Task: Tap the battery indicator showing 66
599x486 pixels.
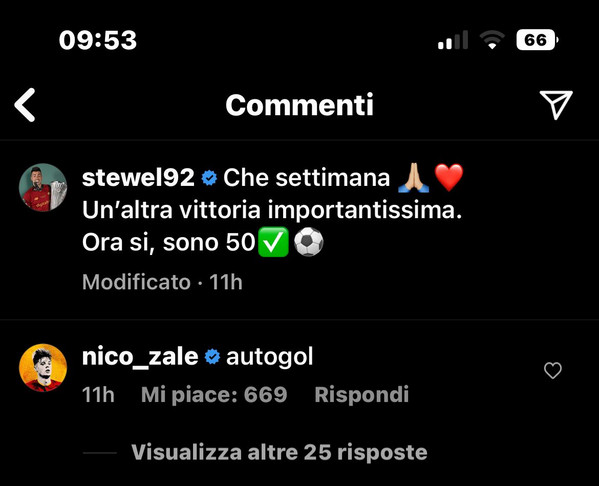Action: [537, 40]
